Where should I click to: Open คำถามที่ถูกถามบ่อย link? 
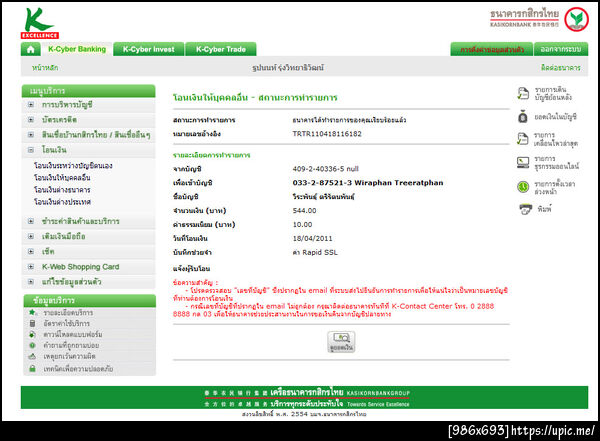pyautogui.click(x=71, y=345)
